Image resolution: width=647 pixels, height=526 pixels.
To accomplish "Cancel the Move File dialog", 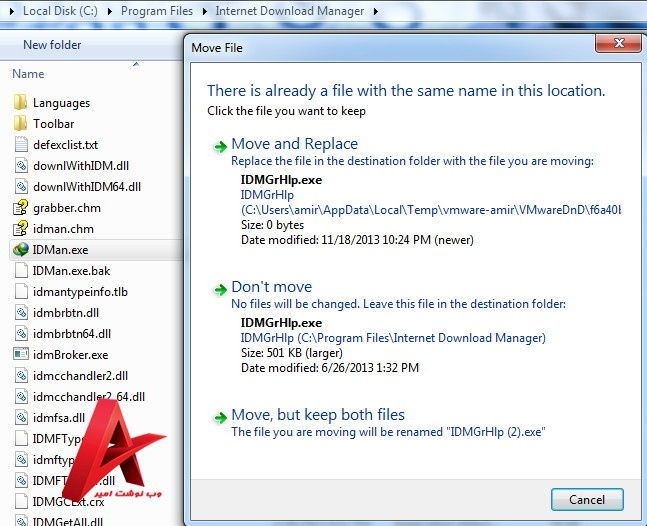I will (x=587, y=500).
